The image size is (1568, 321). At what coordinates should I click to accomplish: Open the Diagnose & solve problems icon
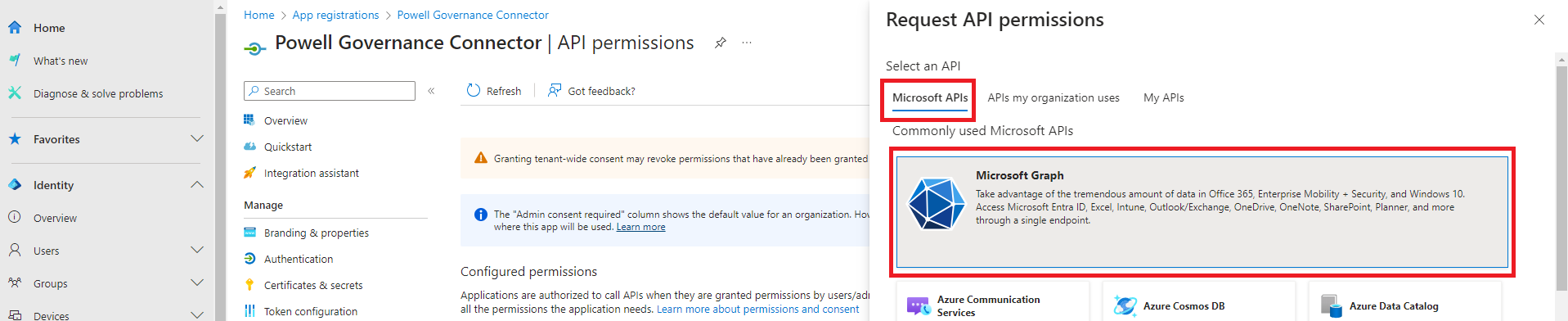(x=15, y=93)
